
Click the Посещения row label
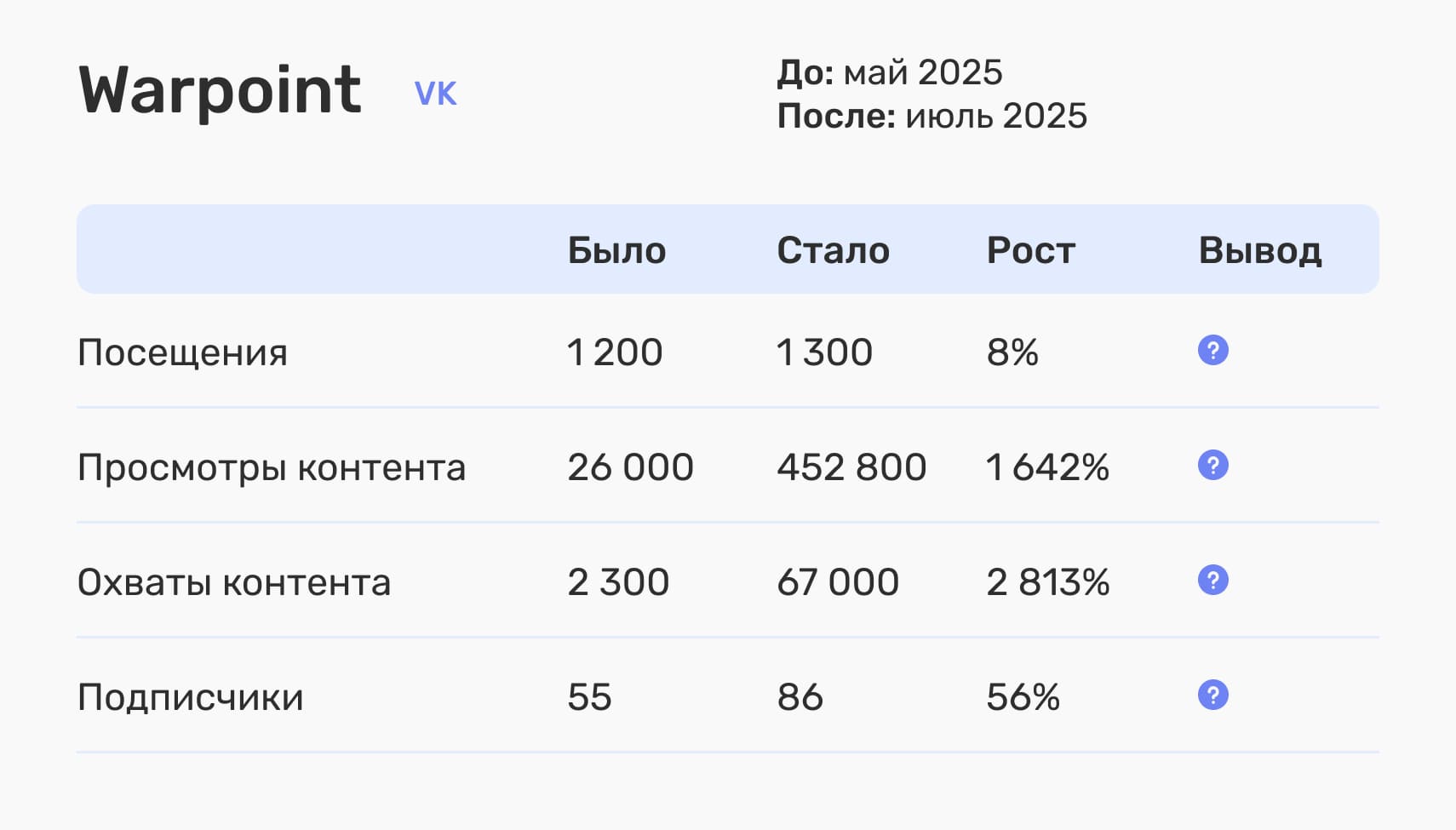point(182,352)
